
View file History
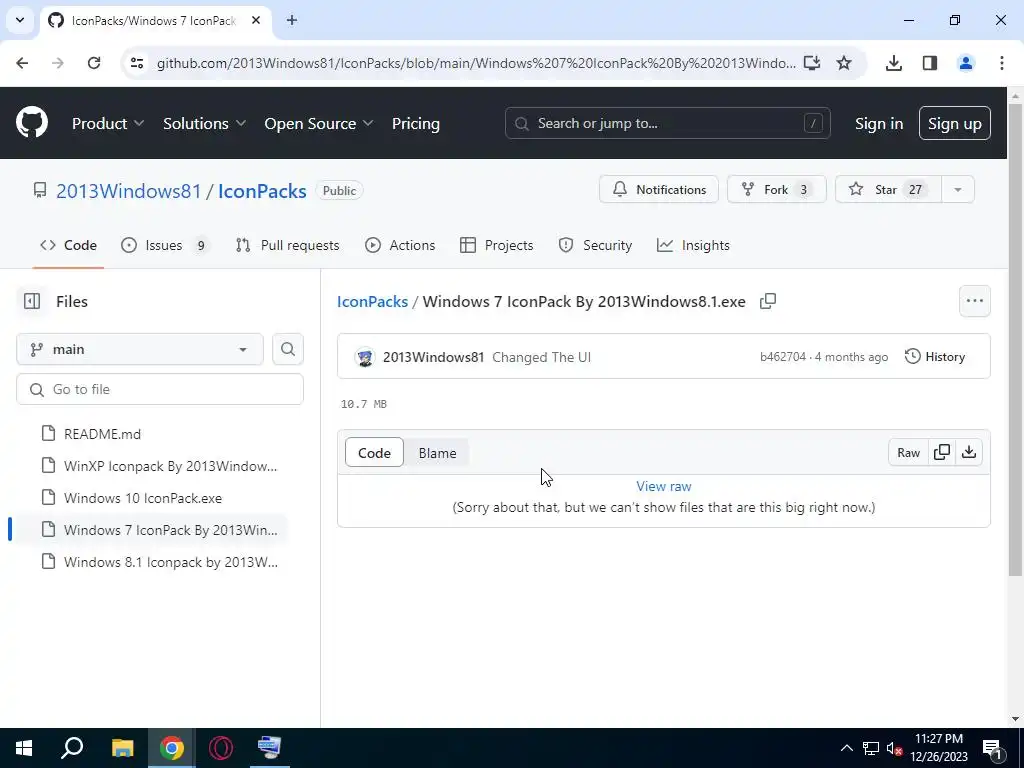tap(935, 357)
